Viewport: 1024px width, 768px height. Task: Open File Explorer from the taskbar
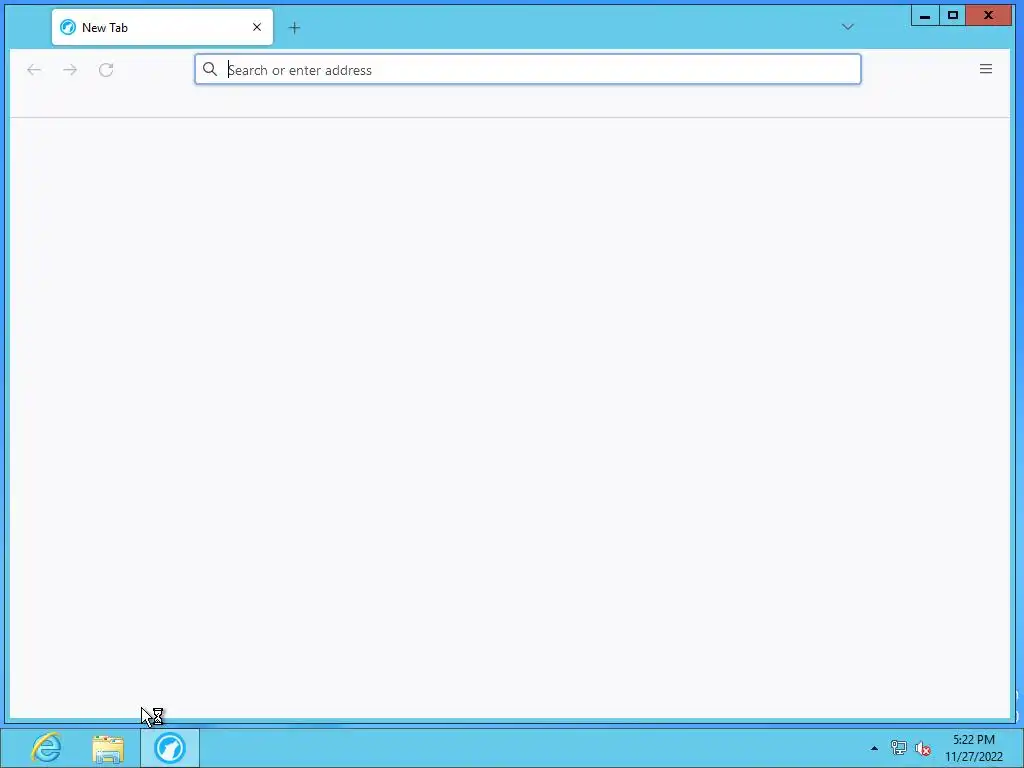tap(108, 748)
